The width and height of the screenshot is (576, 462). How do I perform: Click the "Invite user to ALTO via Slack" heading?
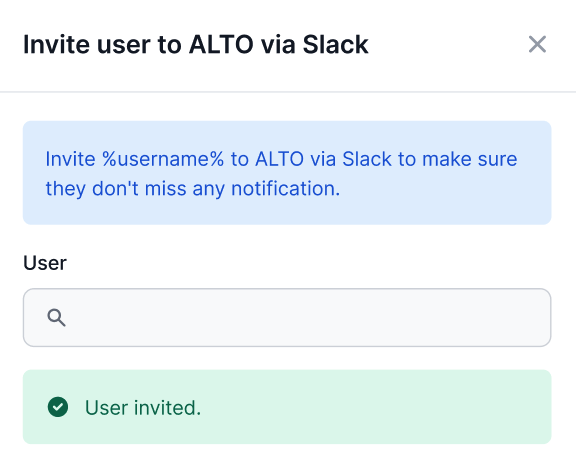click(x=196, y=44)
